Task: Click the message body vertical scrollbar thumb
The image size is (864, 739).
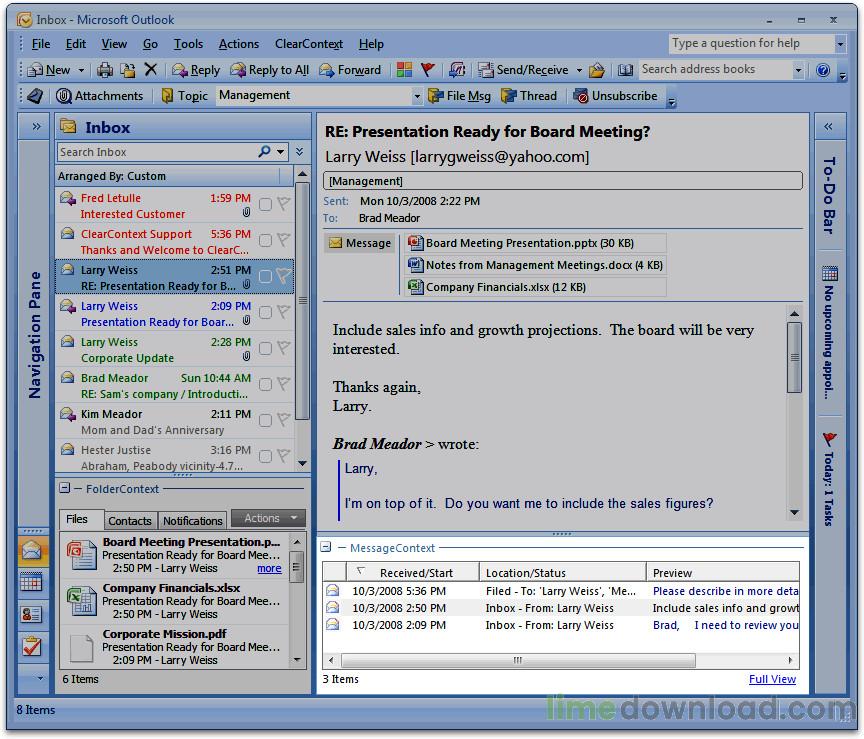Action: 794,357
